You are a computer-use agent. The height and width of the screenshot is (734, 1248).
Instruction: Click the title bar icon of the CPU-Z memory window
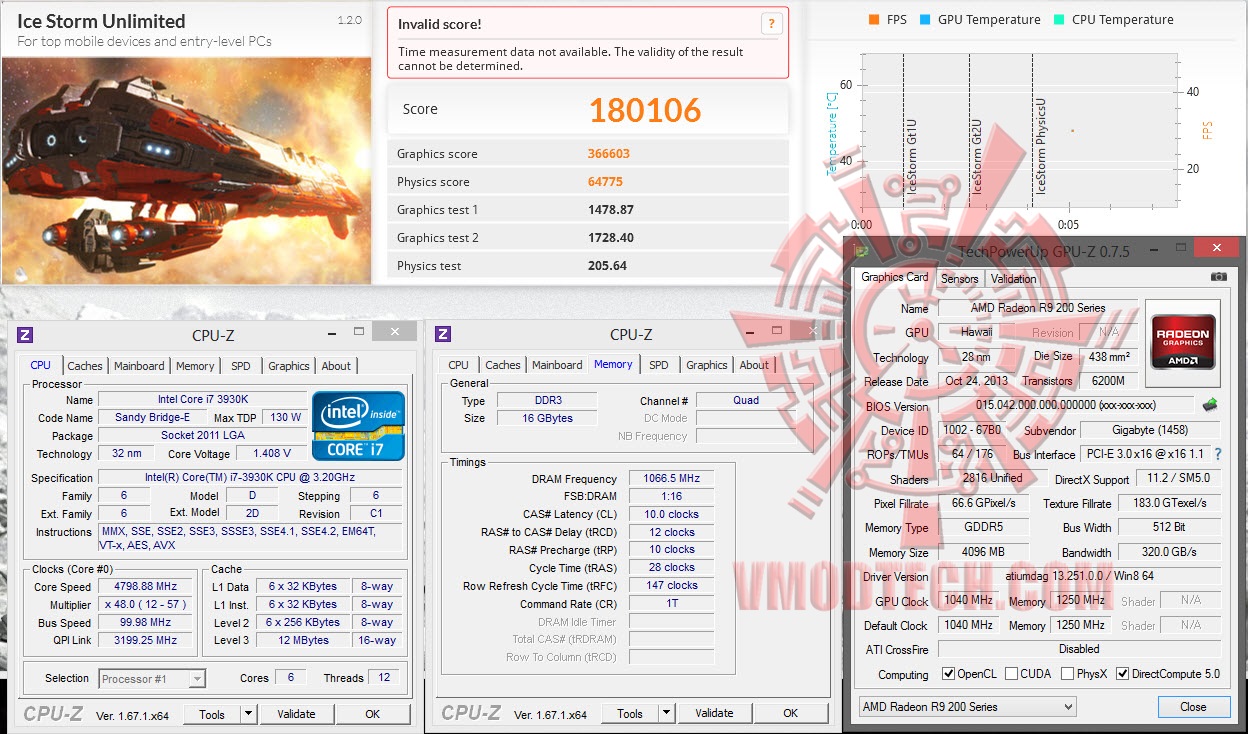[x=443, y=335]
